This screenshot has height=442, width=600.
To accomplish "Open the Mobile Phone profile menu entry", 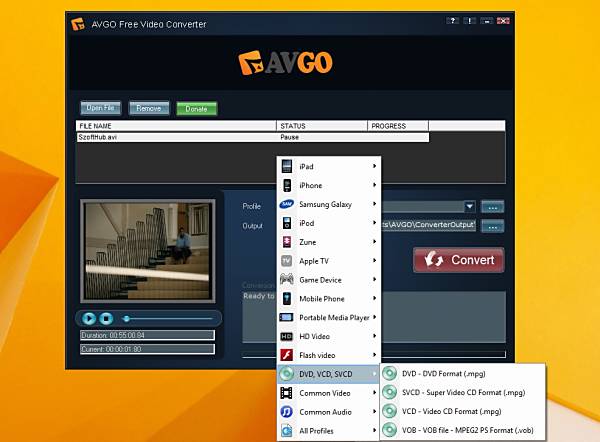I will tap(329, 298).
